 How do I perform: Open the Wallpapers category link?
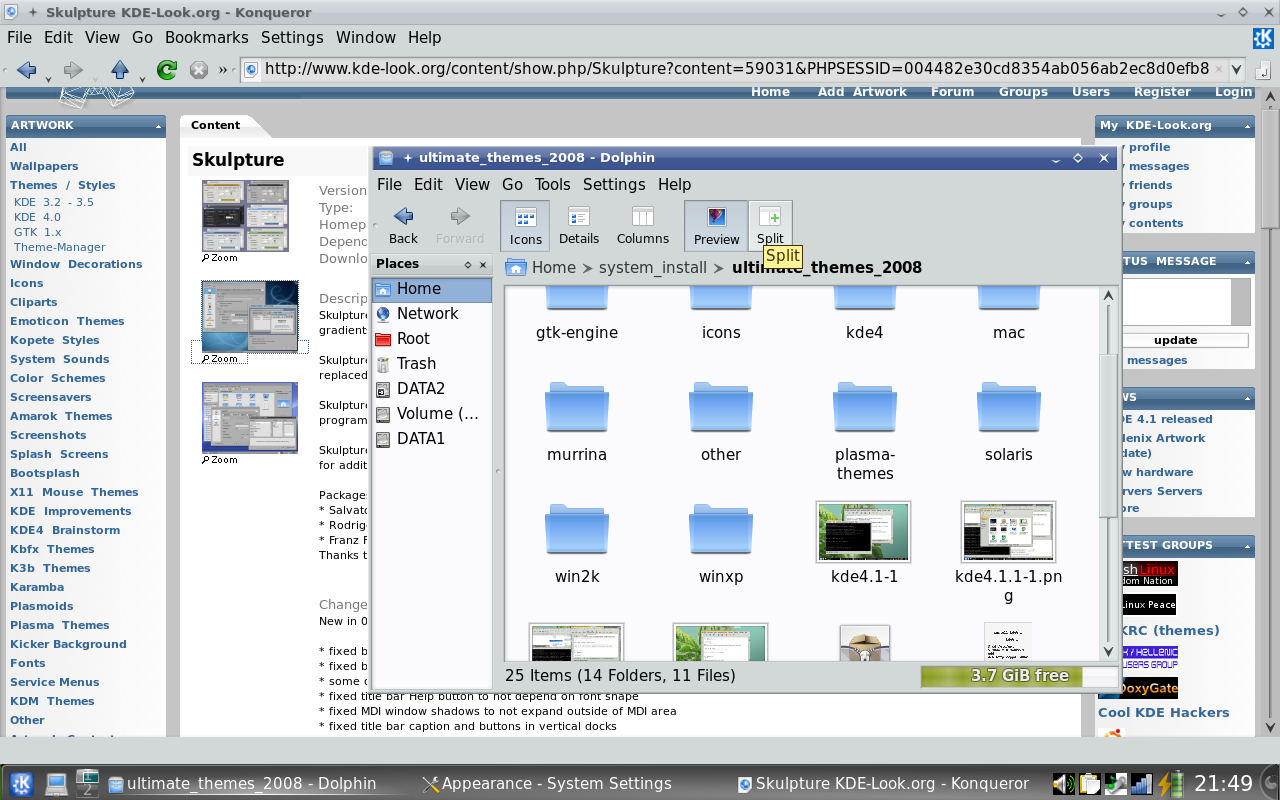tap(44, 166)
